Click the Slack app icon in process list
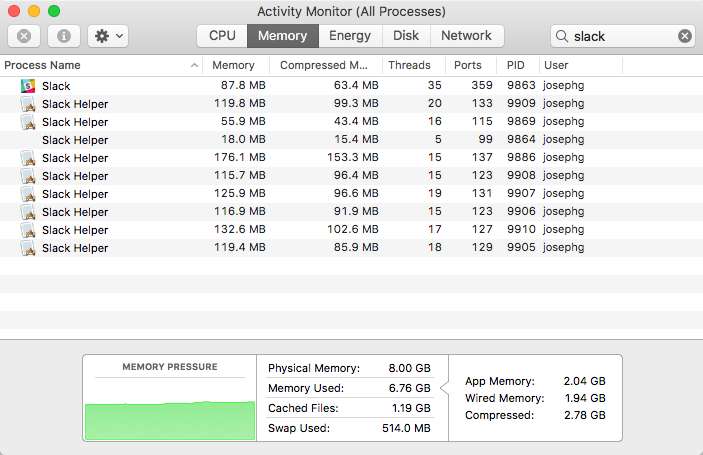The image size is (703, 455). click(x=28, y=86)
